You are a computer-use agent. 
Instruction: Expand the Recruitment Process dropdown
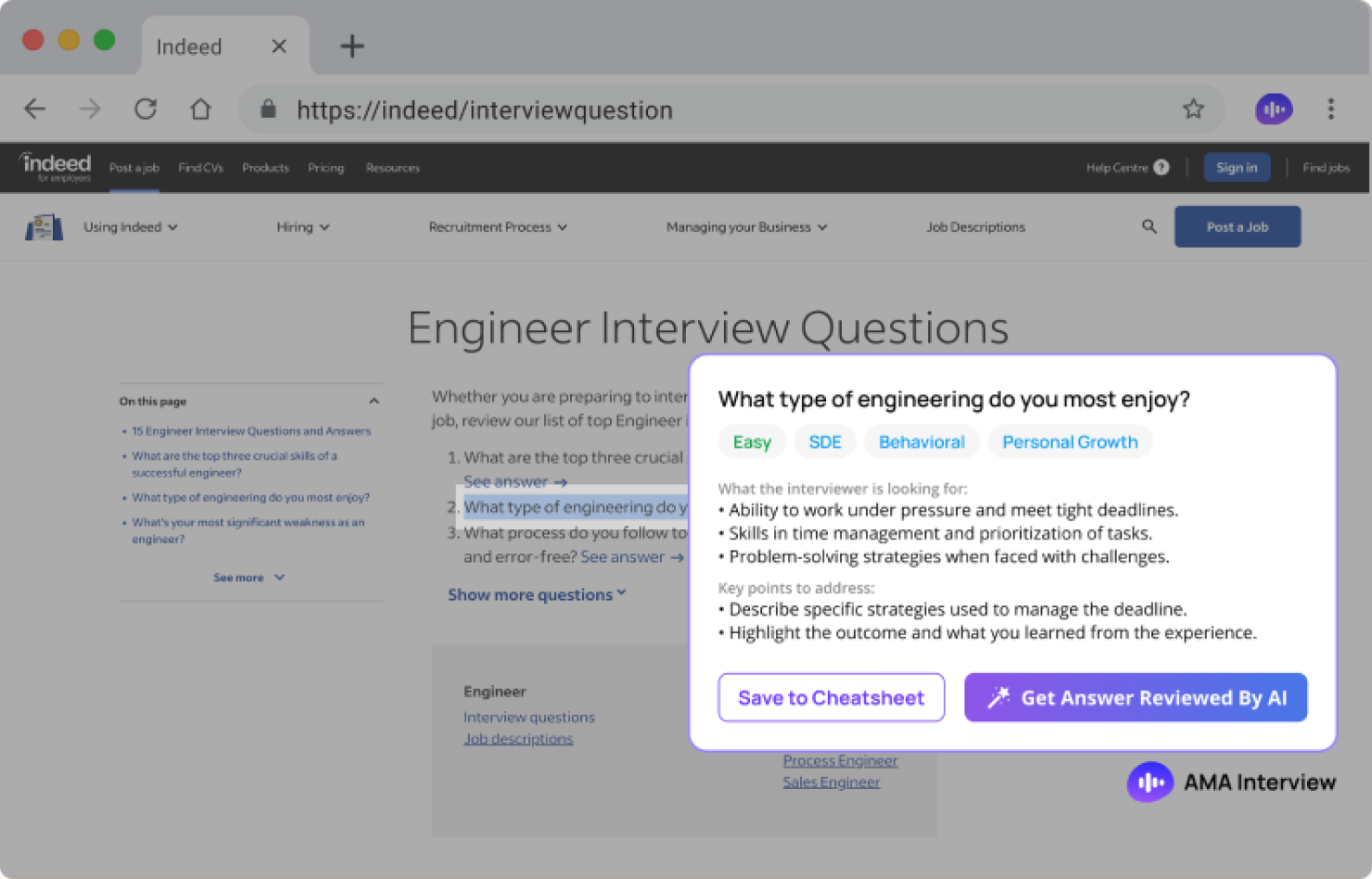pos(498,227)
